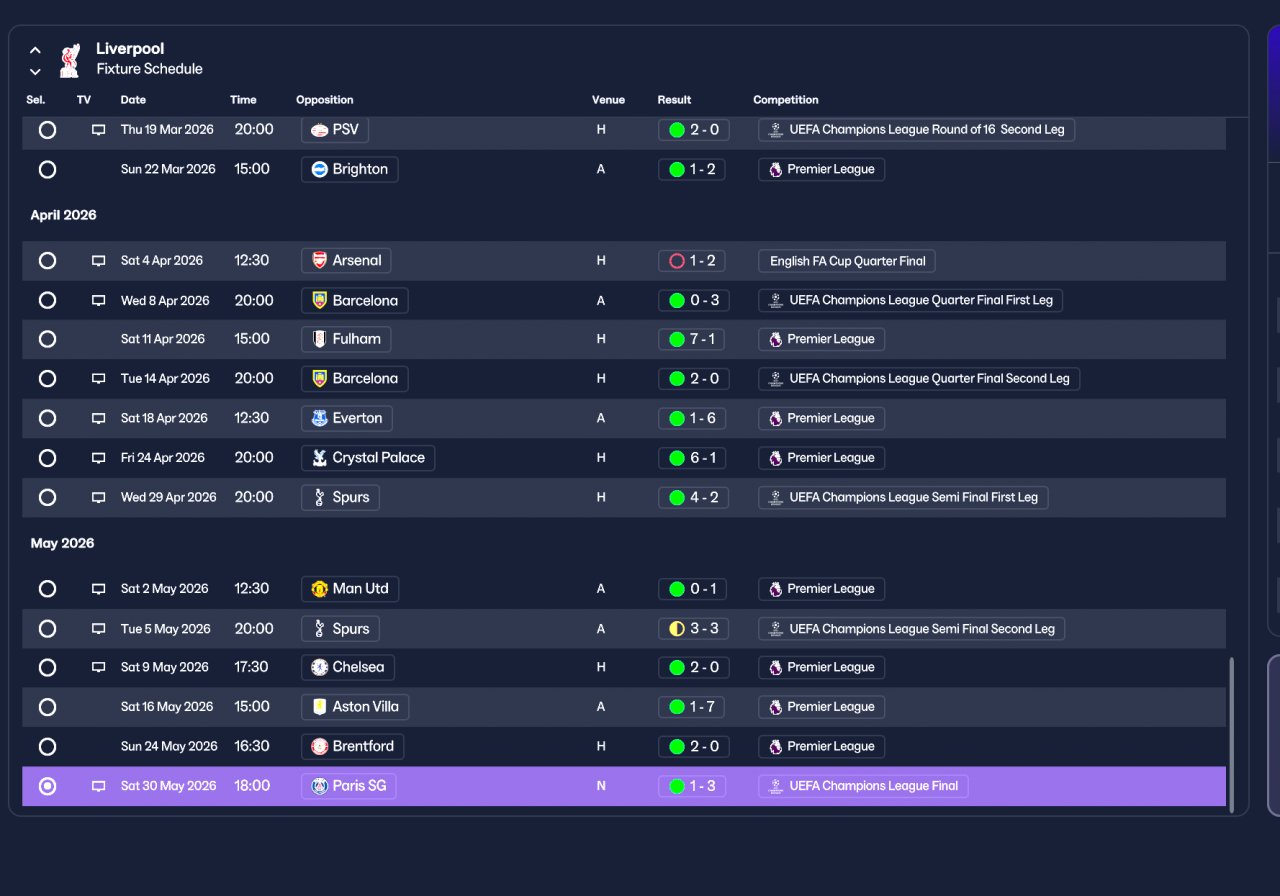Click the half-yellow draw indicator for Spurs 3-3

[677, 629]
